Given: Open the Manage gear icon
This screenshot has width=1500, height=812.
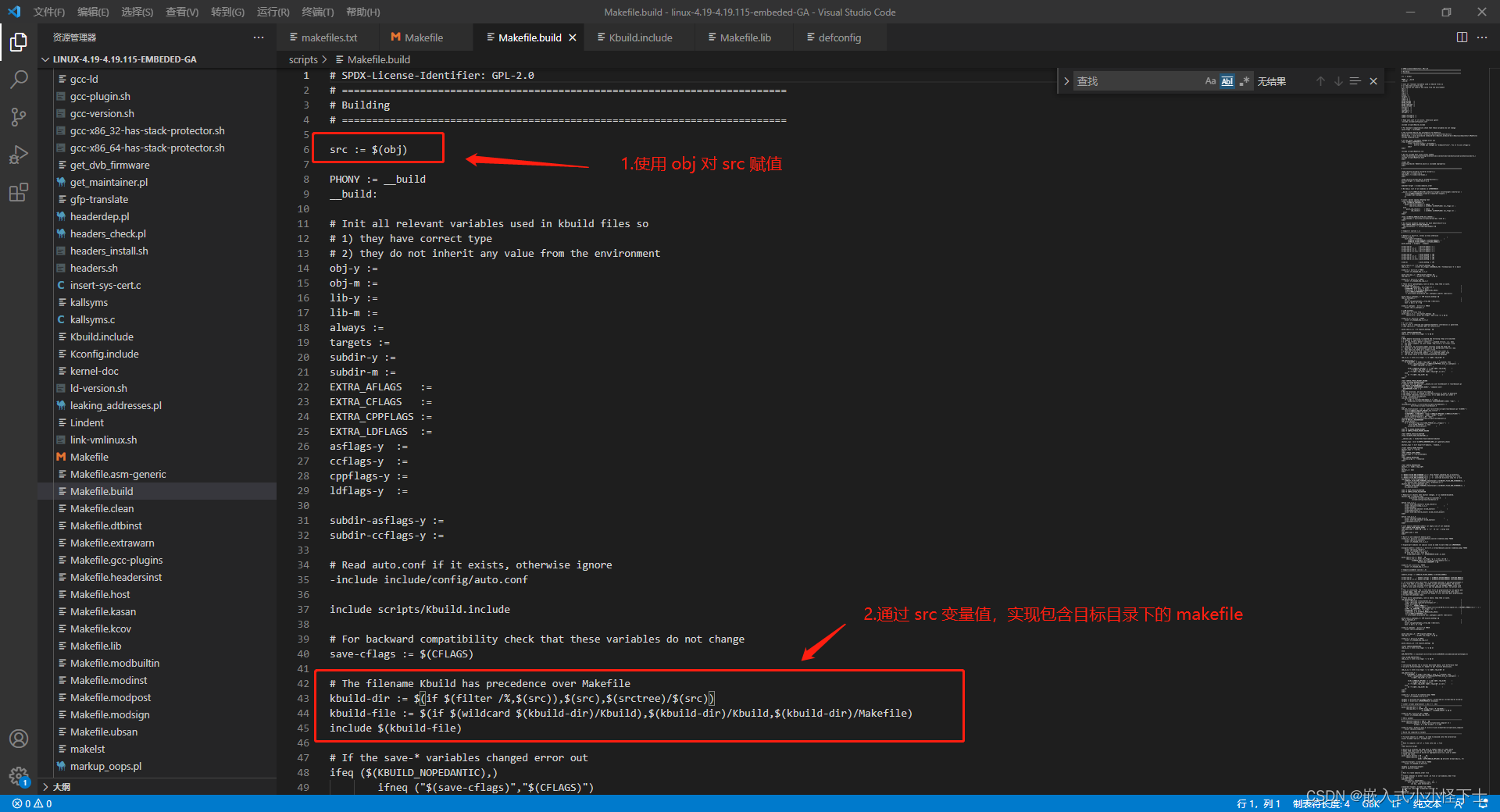Looking at the screenshot, I should [19, 776].
